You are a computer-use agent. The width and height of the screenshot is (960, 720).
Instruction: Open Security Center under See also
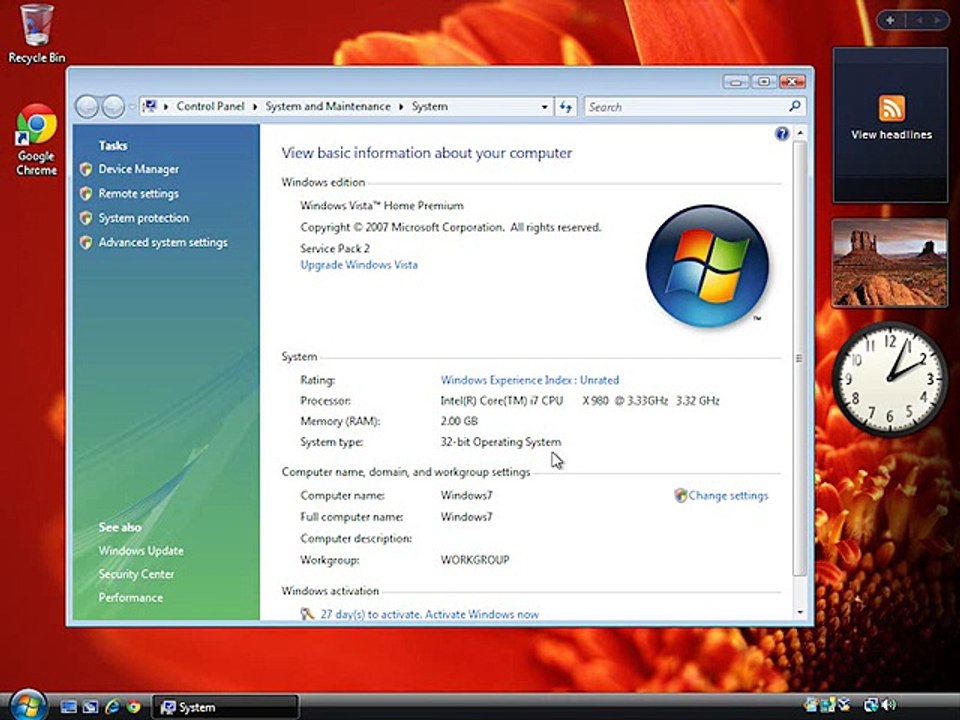pyautogui.click(x=136, y=574)
